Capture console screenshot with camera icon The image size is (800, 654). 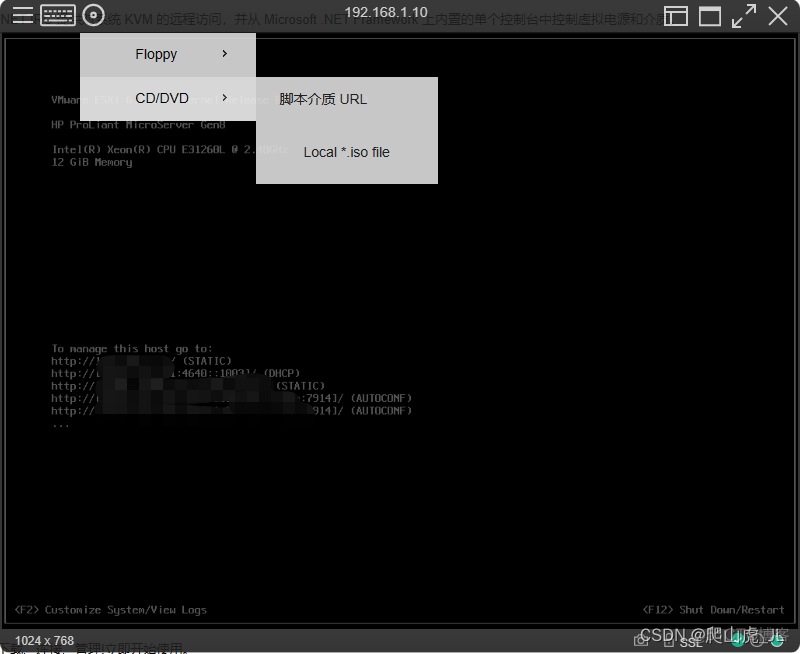641,641
